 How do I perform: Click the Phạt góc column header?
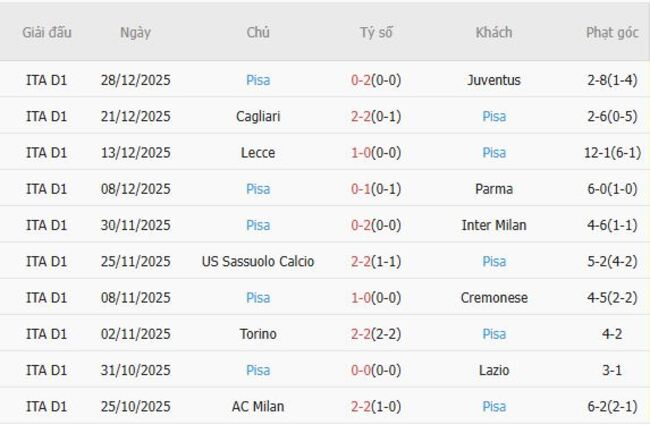612,32
